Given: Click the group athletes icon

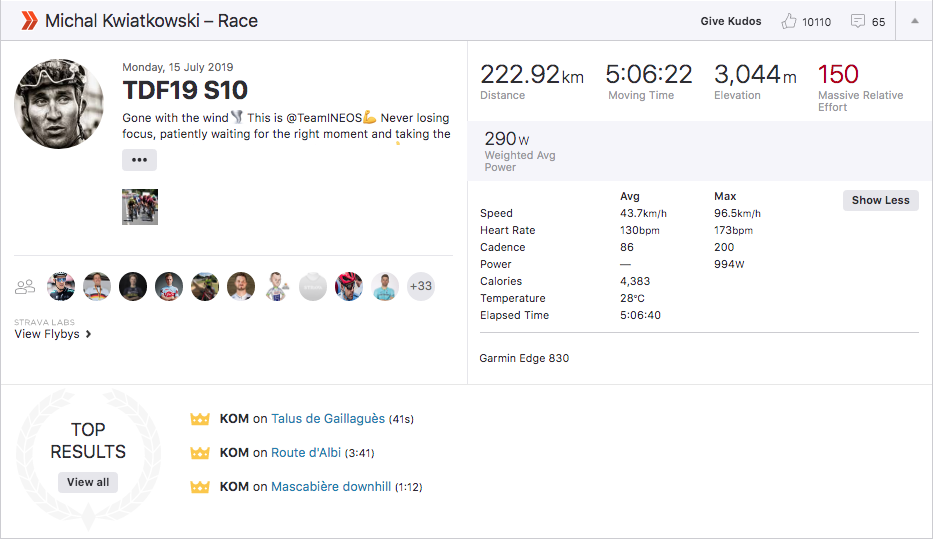Looking at the screenshot, I should point(25,287).
